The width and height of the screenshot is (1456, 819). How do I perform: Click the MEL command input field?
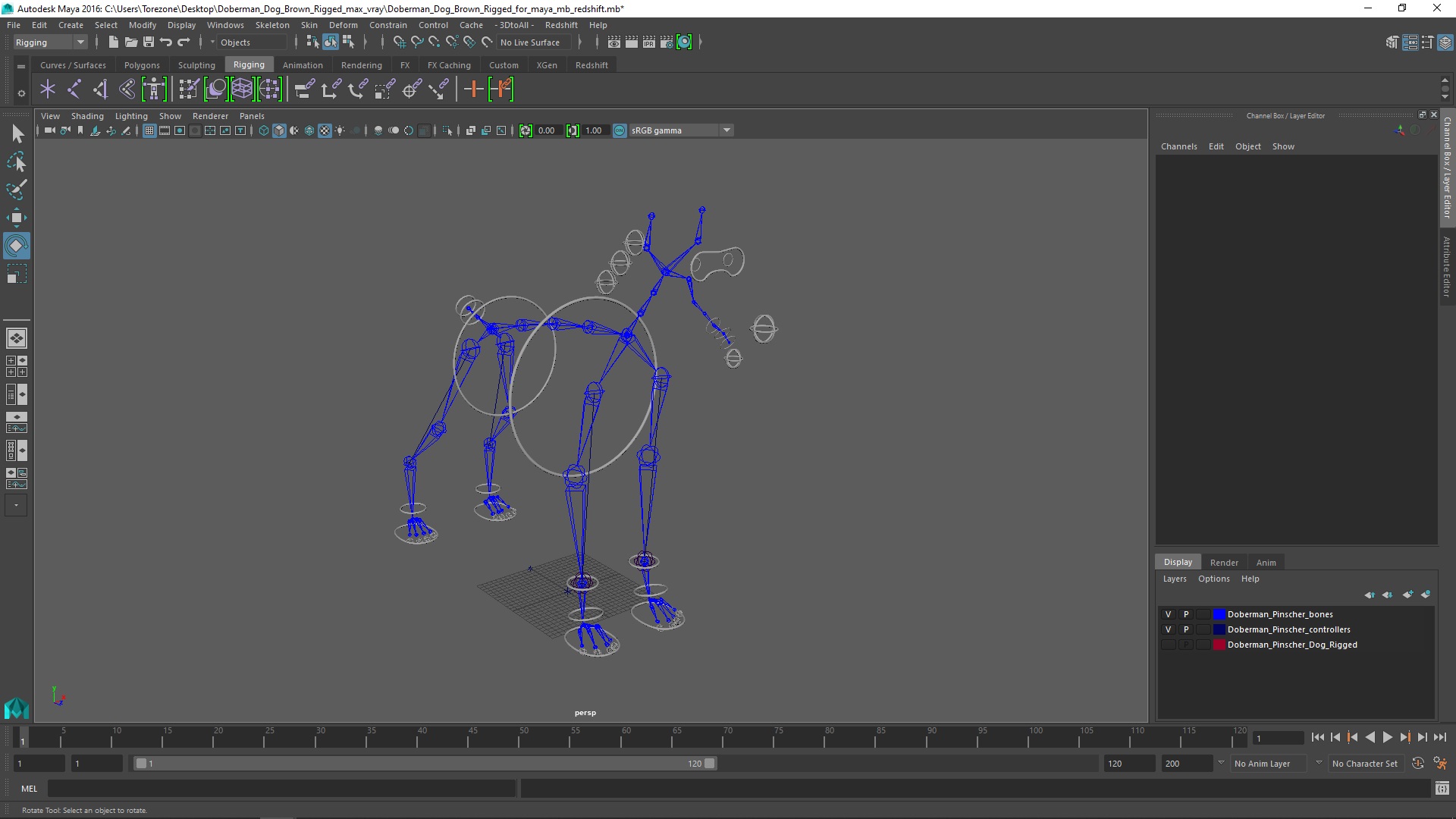281,789
